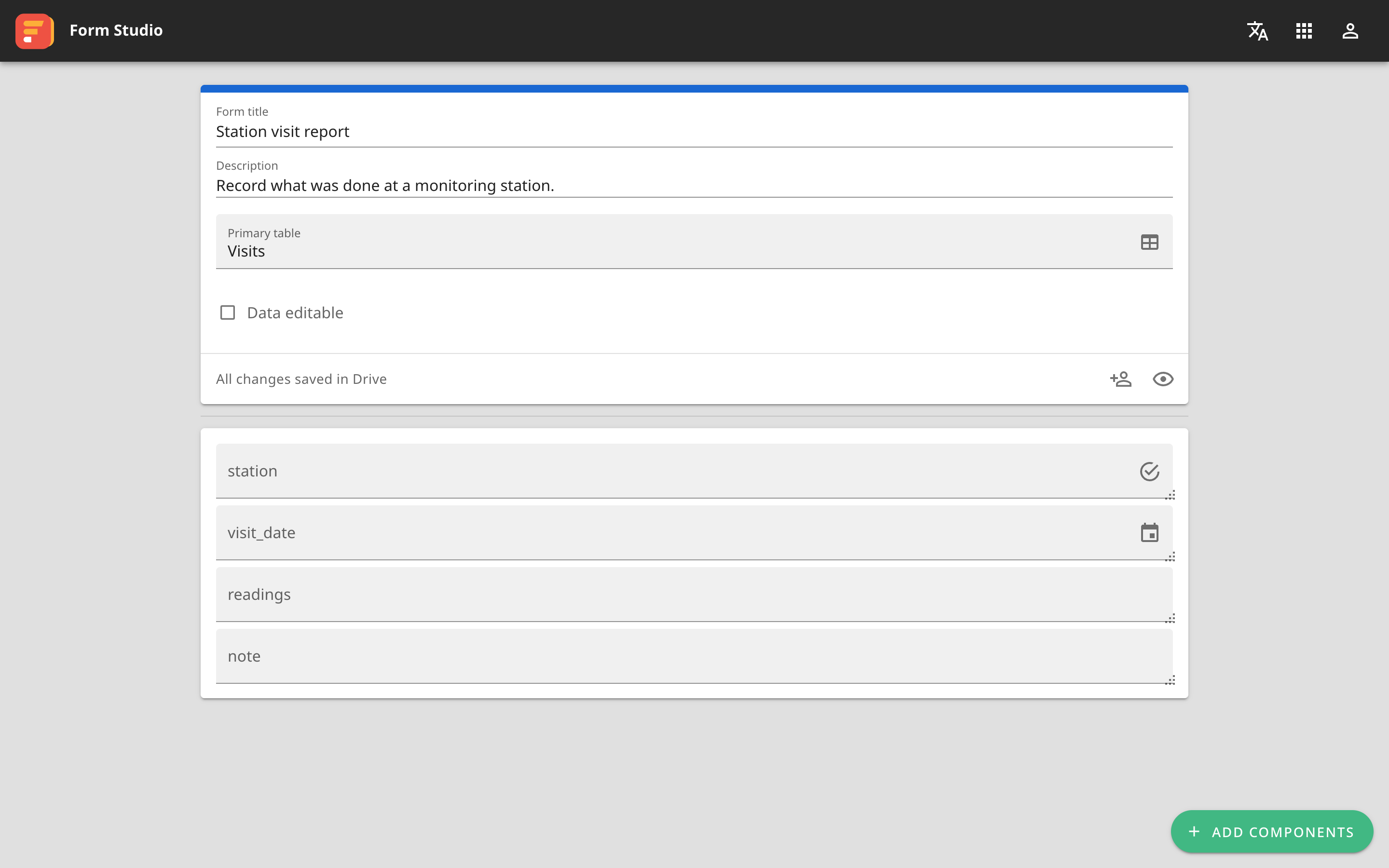Click the Form Studio title text

pyautogui.click(x=116, y=30)
